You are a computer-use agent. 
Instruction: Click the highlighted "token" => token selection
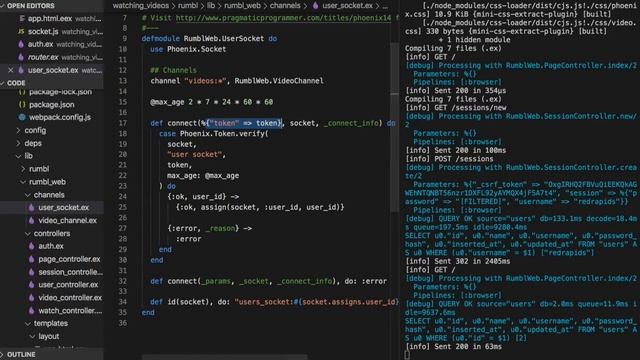tap(244, 123)
